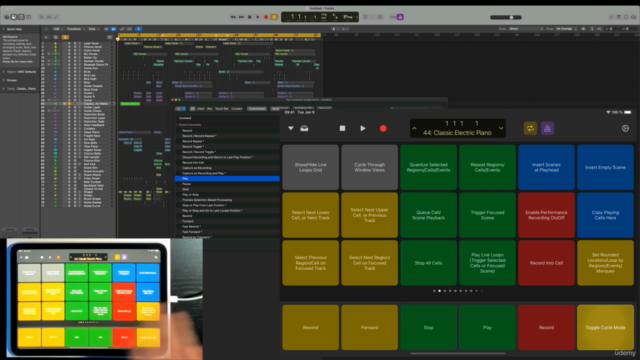
Task: Open the Logic Remote settings gear
Action: [625, 128]
